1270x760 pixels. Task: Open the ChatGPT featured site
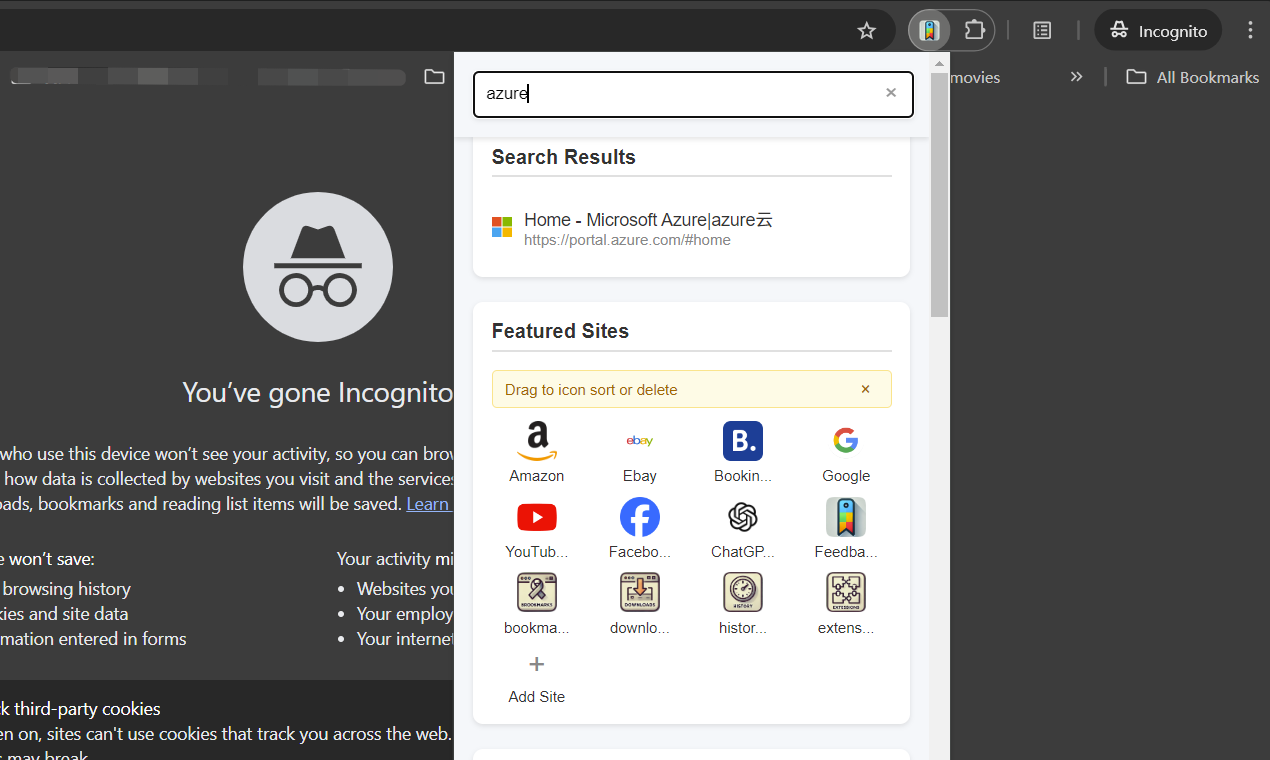(743, 528)
